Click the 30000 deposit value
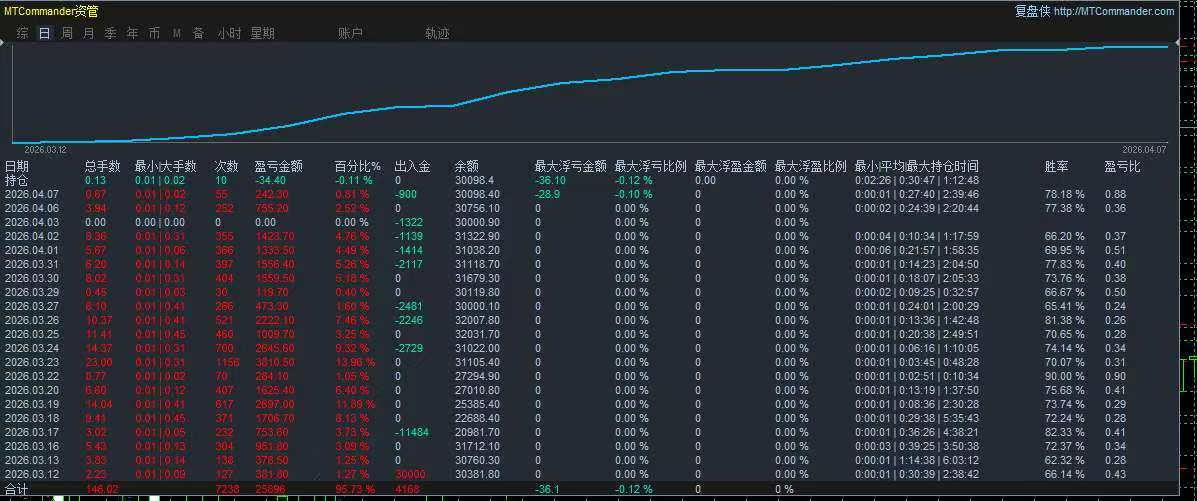Screen dimensions: 1197x501 410,474
